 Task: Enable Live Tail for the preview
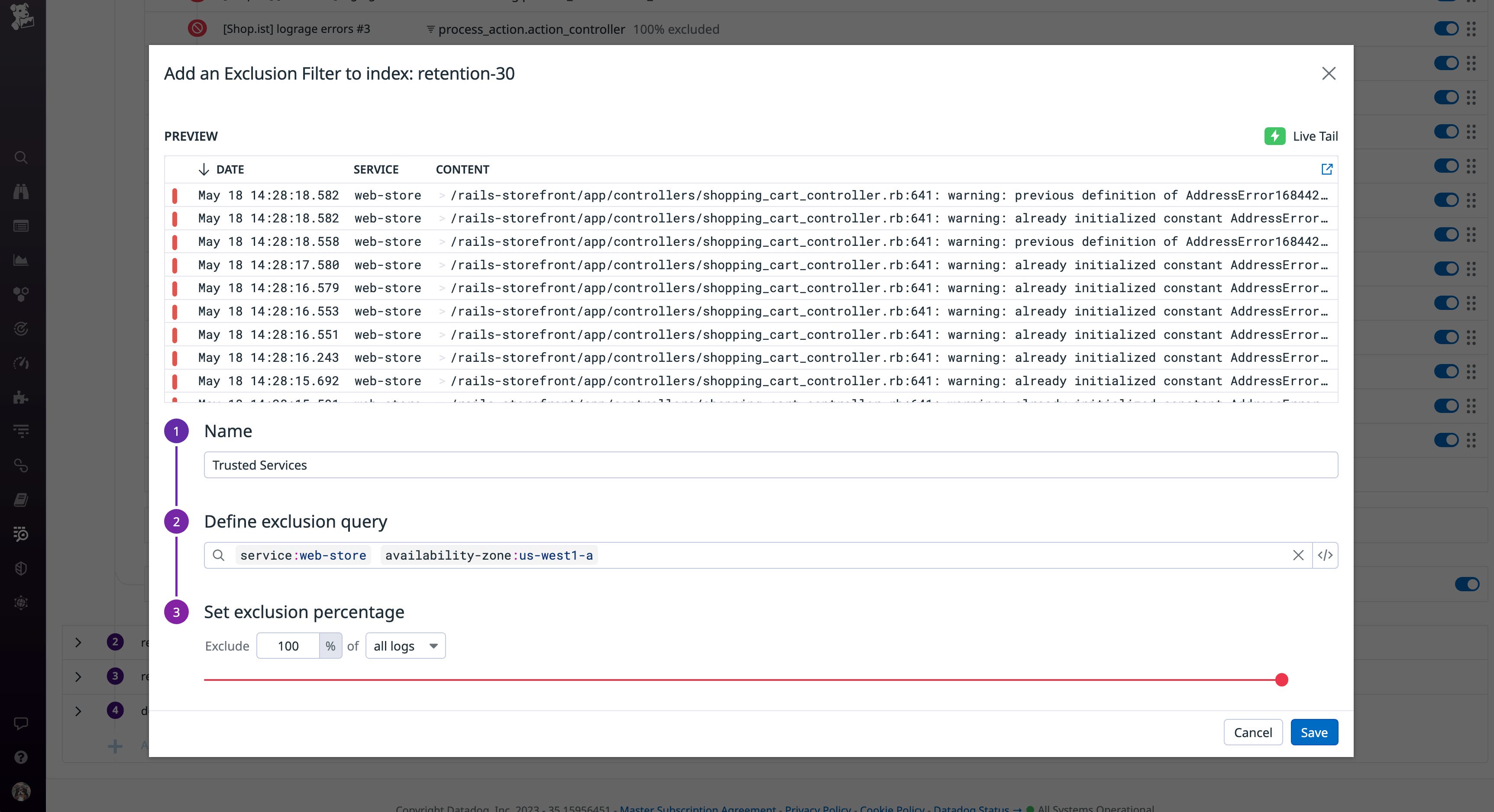click(x=1301, y=136)
